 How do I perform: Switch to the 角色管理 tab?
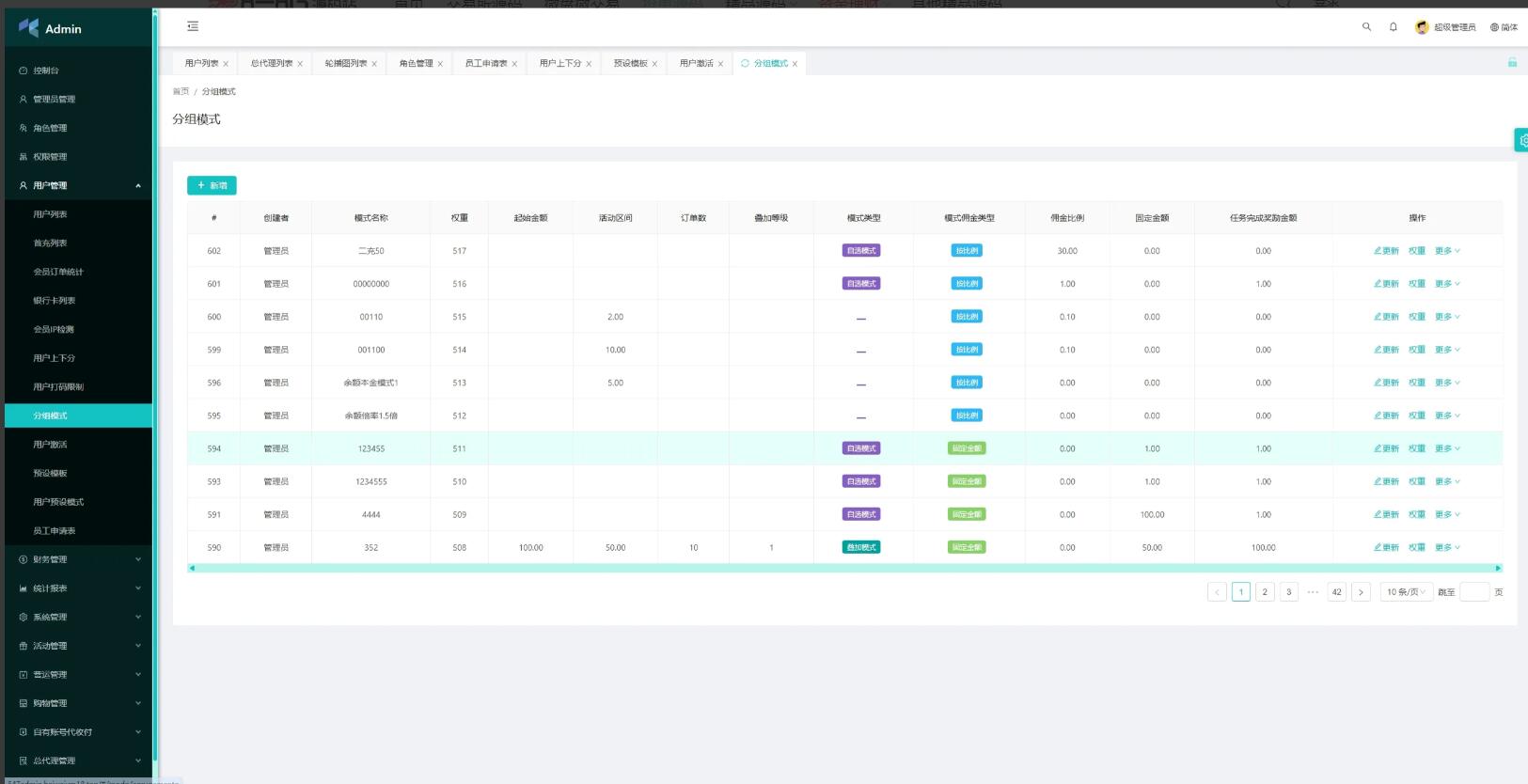[416, 64]
